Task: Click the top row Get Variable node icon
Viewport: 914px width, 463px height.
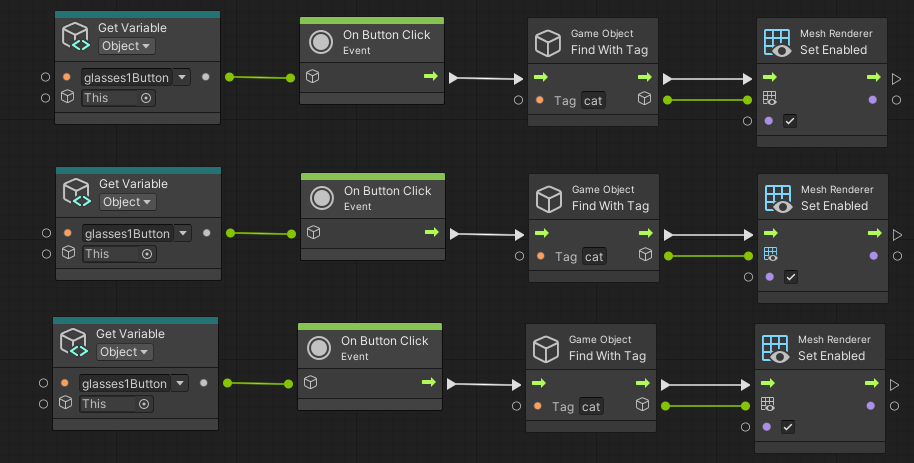Action: 77,37
